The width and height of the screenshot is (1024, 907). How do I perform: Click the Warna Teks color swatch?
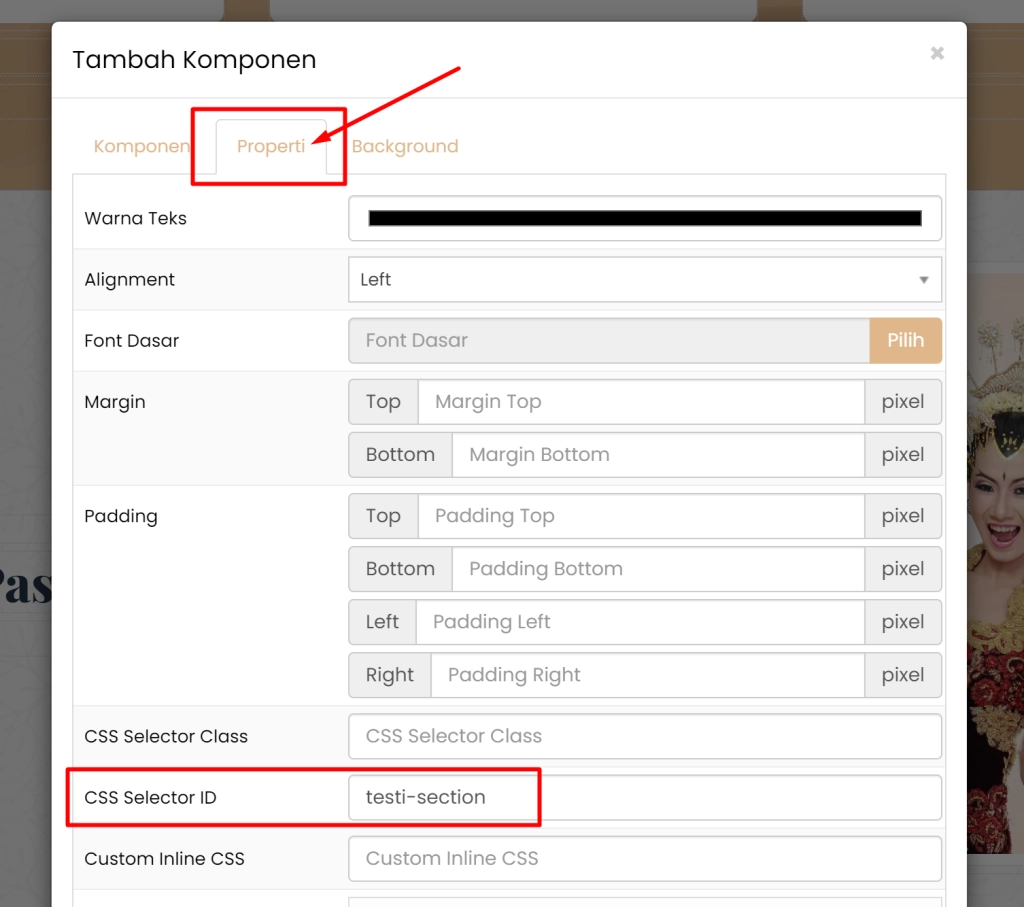pos(644,218)
